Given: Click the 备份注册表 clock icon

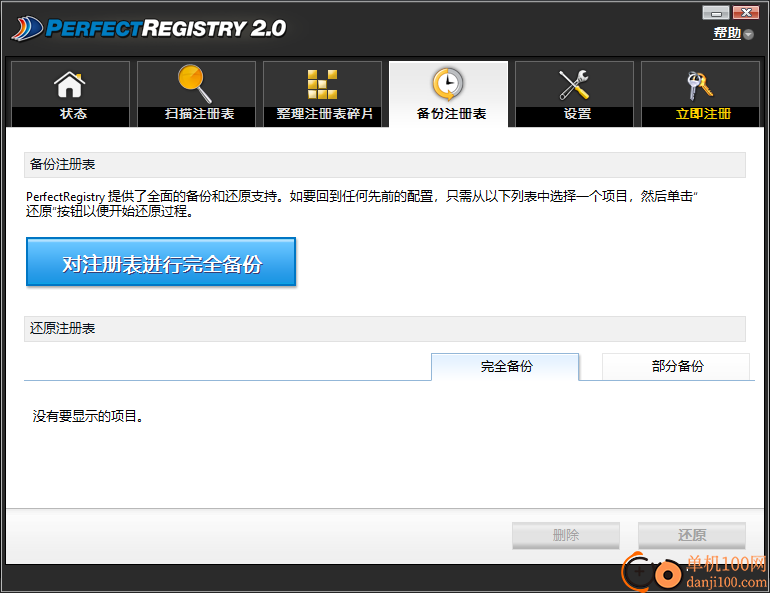Looking at the screenshot, I should (448, 84).
